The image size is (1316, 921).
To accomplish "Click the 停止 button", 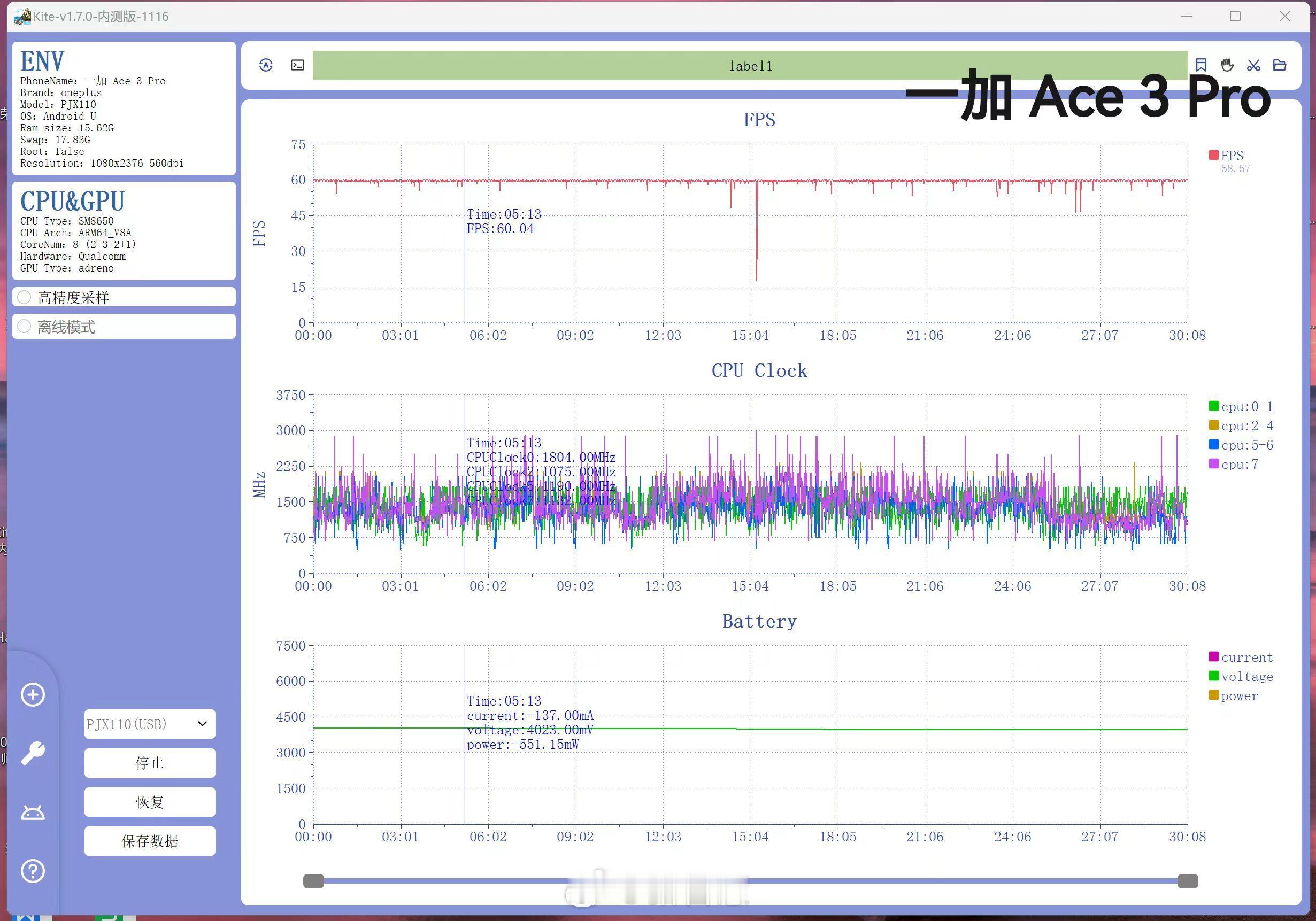I will pyautogui.click(x=150, y=763).
